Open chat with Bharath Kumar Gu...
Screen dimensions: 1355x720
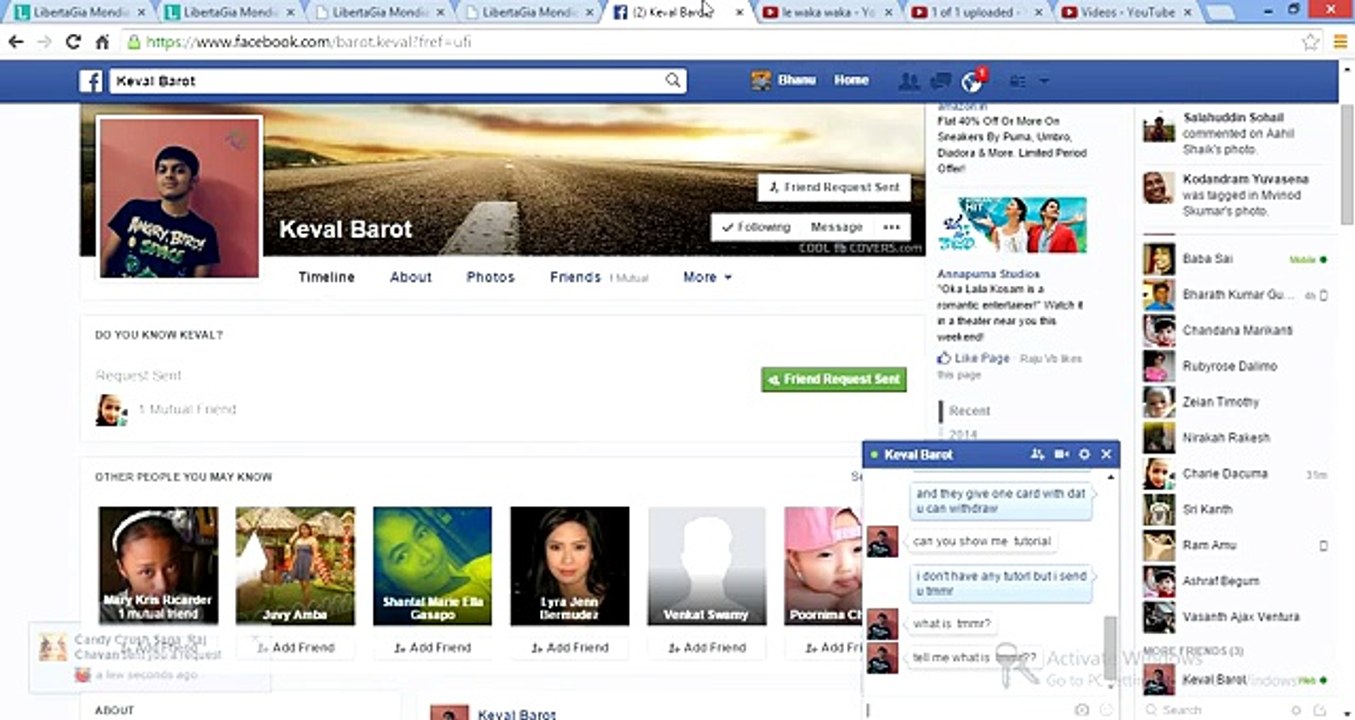point(1236,295)
